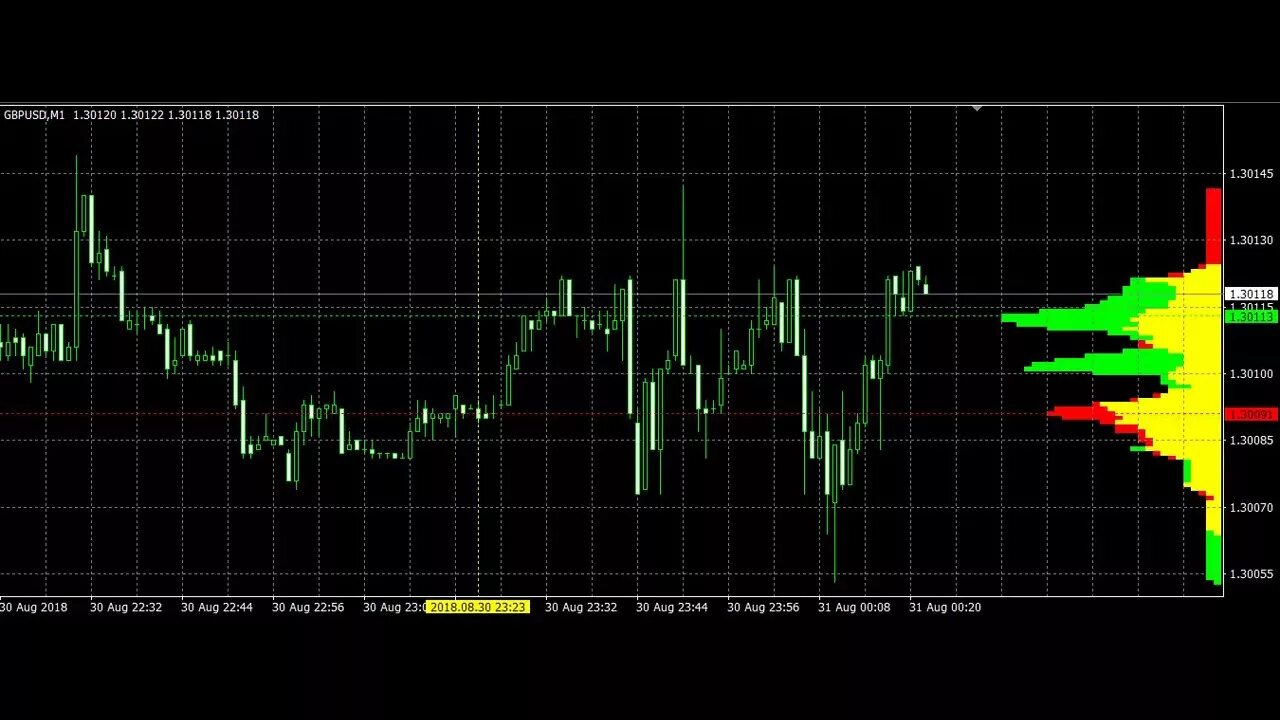Click the 30 Aug 22:44 time label

217,607
